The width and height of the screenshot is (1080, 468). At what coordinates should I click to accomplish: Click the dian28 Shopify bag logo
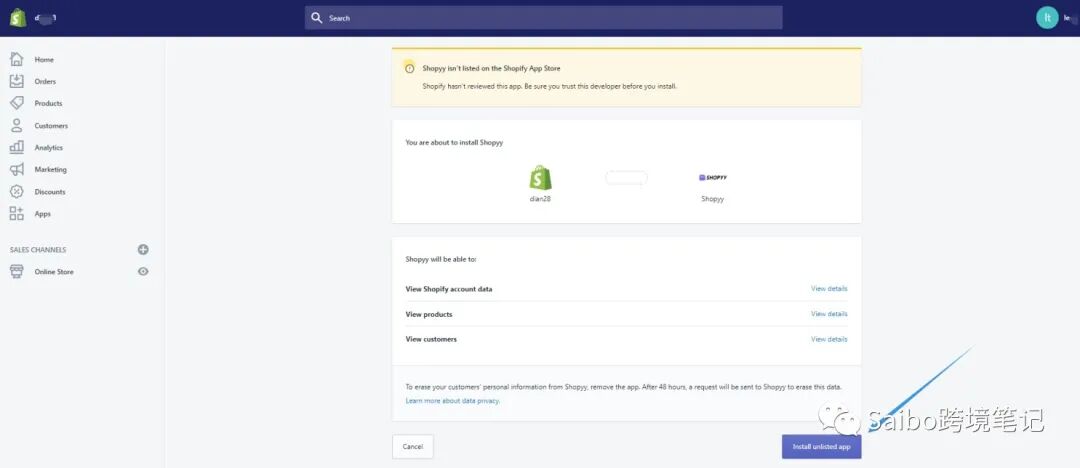click(541, 178)
